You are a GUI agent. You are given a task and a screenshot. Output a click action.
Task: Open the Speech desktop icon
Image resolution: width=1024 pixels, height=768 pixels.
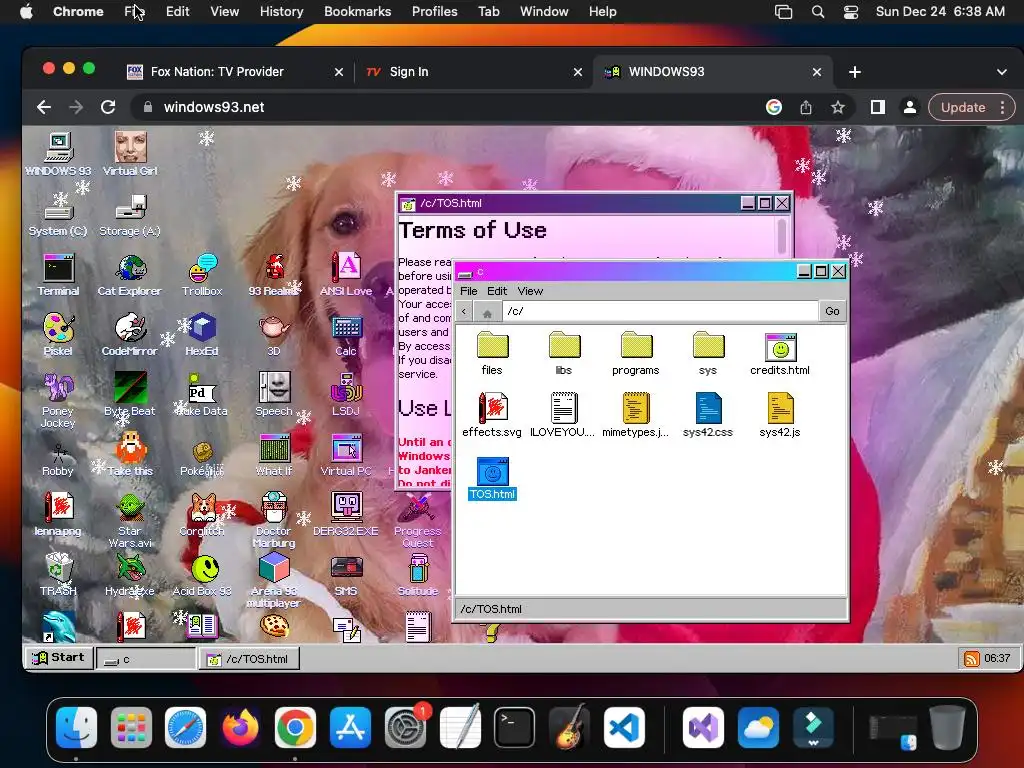274,394
